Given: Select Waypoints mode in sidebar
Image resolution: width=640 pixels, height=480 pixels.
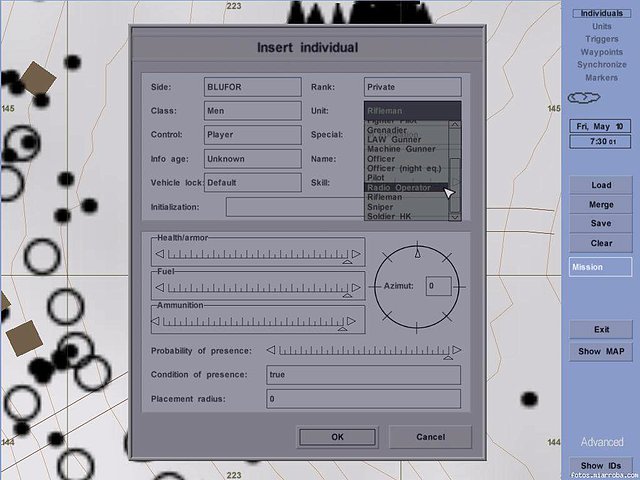Looking at the screenshot, I should (602, 52).
